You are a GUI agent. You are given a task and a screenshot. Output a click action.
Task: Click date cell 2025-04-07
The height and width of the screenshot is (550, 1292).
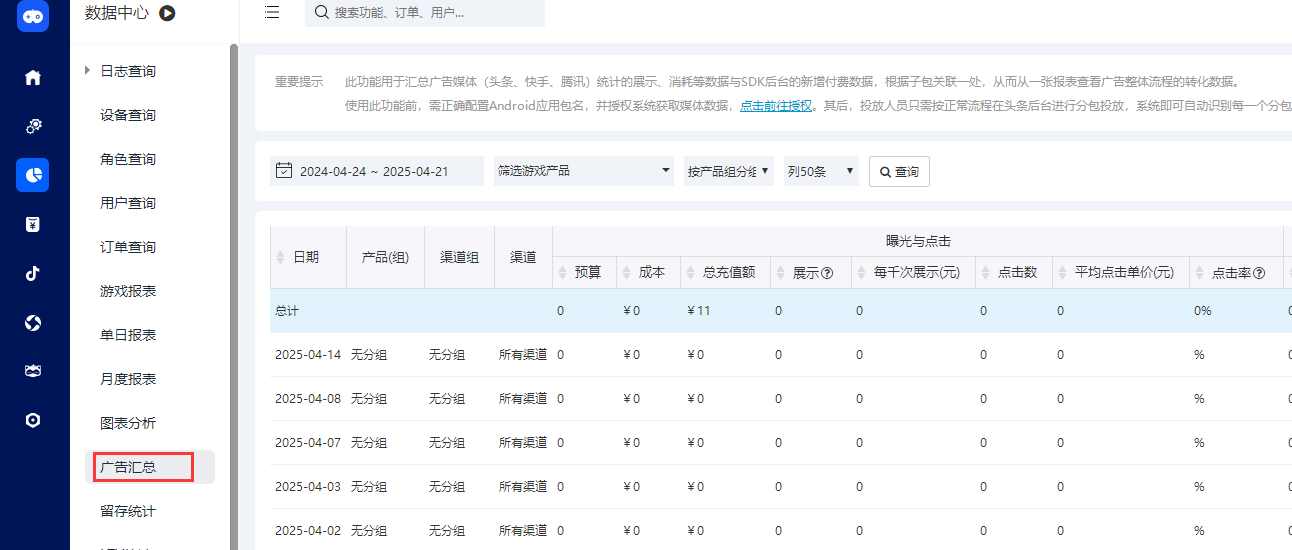click(308, 443)
